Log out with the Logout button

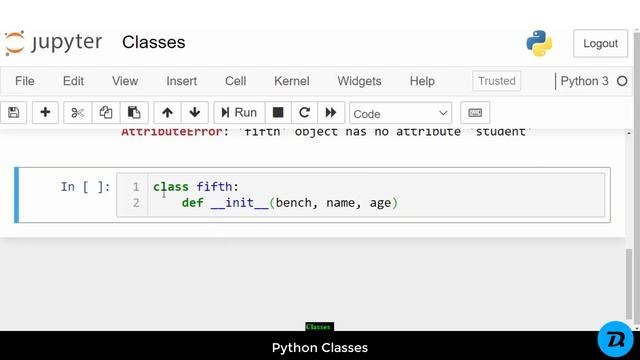click(x=600, y=43)
